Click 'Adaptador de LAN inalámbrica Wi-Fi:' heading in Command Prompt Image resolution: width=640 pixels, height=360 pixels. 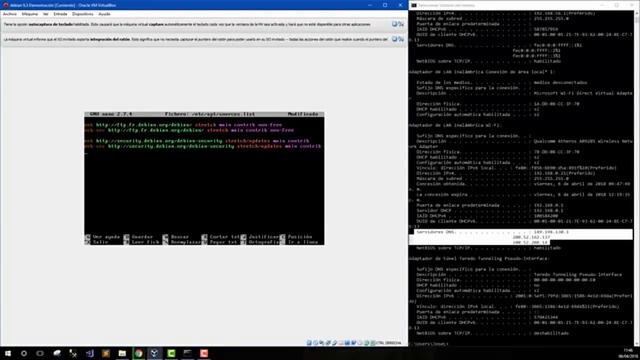point(455,125)
